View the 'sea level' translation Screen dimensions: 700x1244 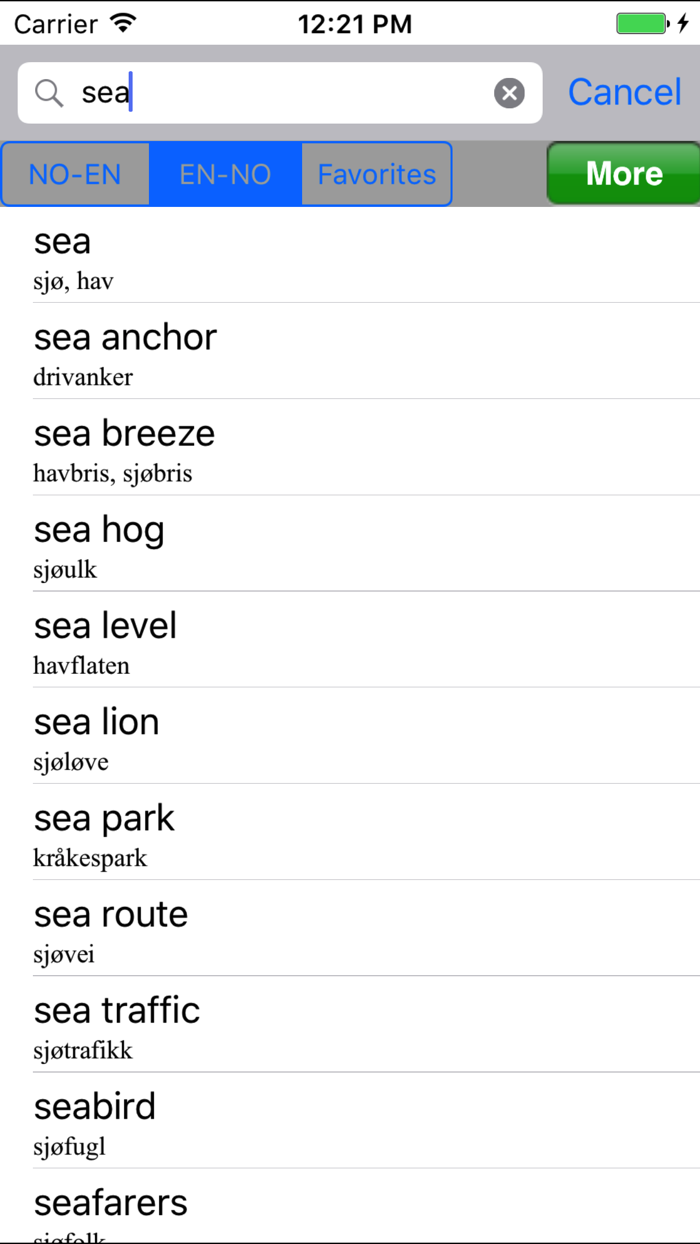pos(350,639)
